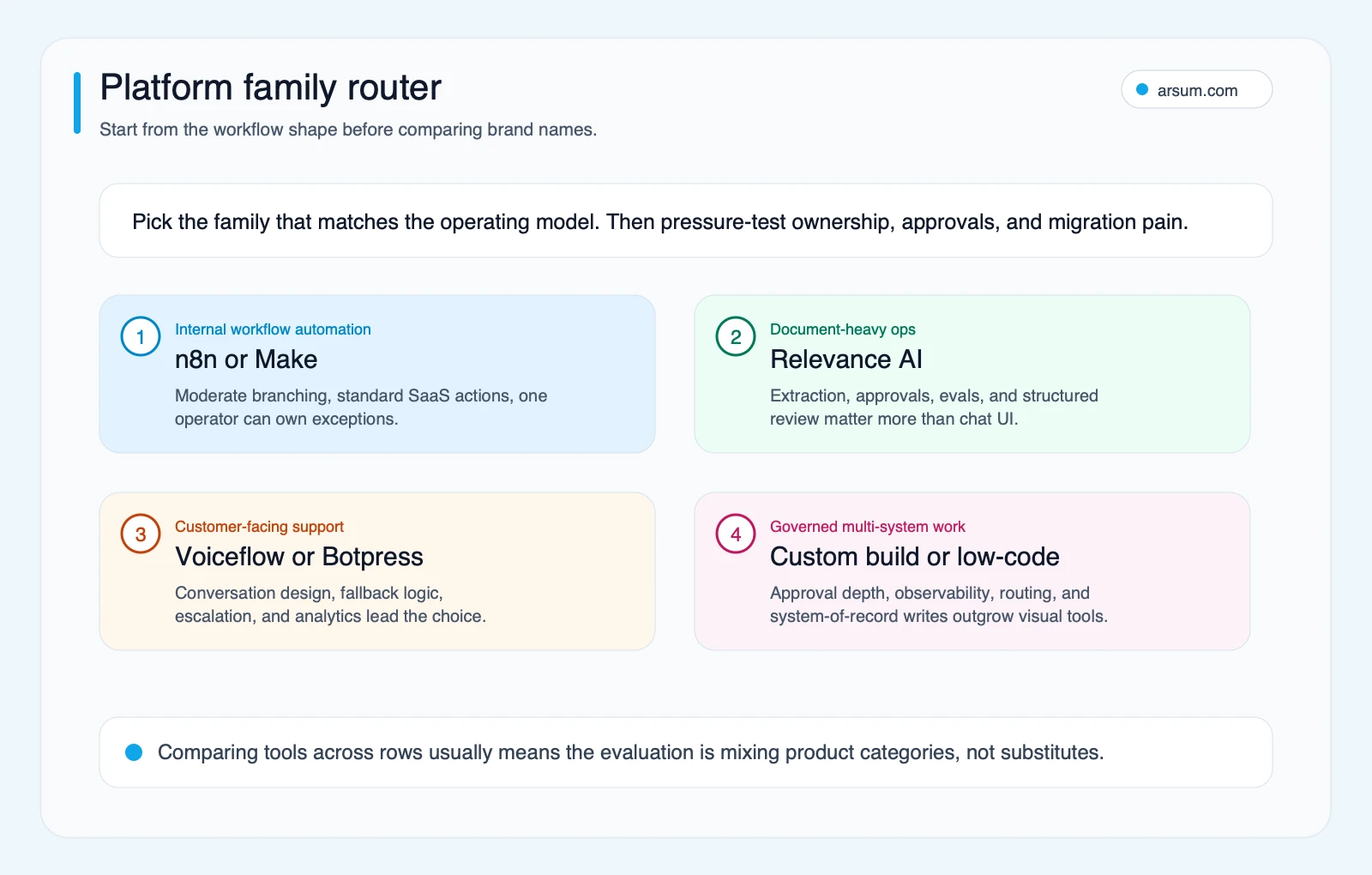Screen dimensions: 1372x875
Task: Click the 'Extraction, approvals, evals' description
Action: point(934,407)
